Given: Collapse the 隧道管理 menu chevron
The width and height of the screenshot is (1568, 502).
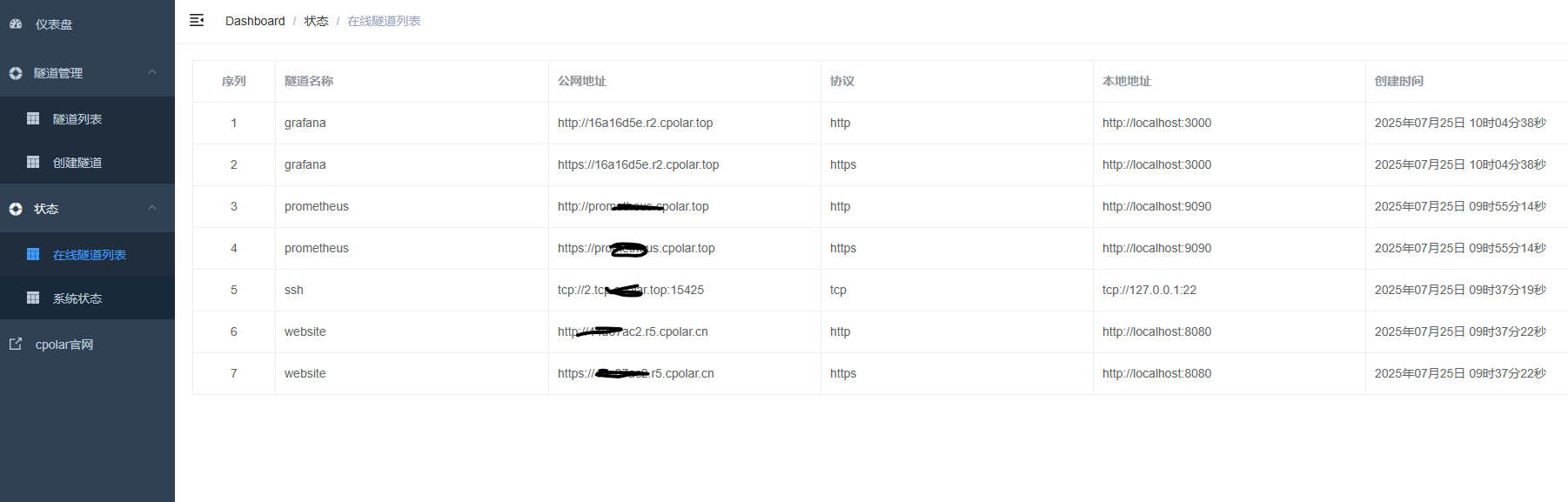Looking at the screenshot, I should pyautogui.click(x=152, y=72).
